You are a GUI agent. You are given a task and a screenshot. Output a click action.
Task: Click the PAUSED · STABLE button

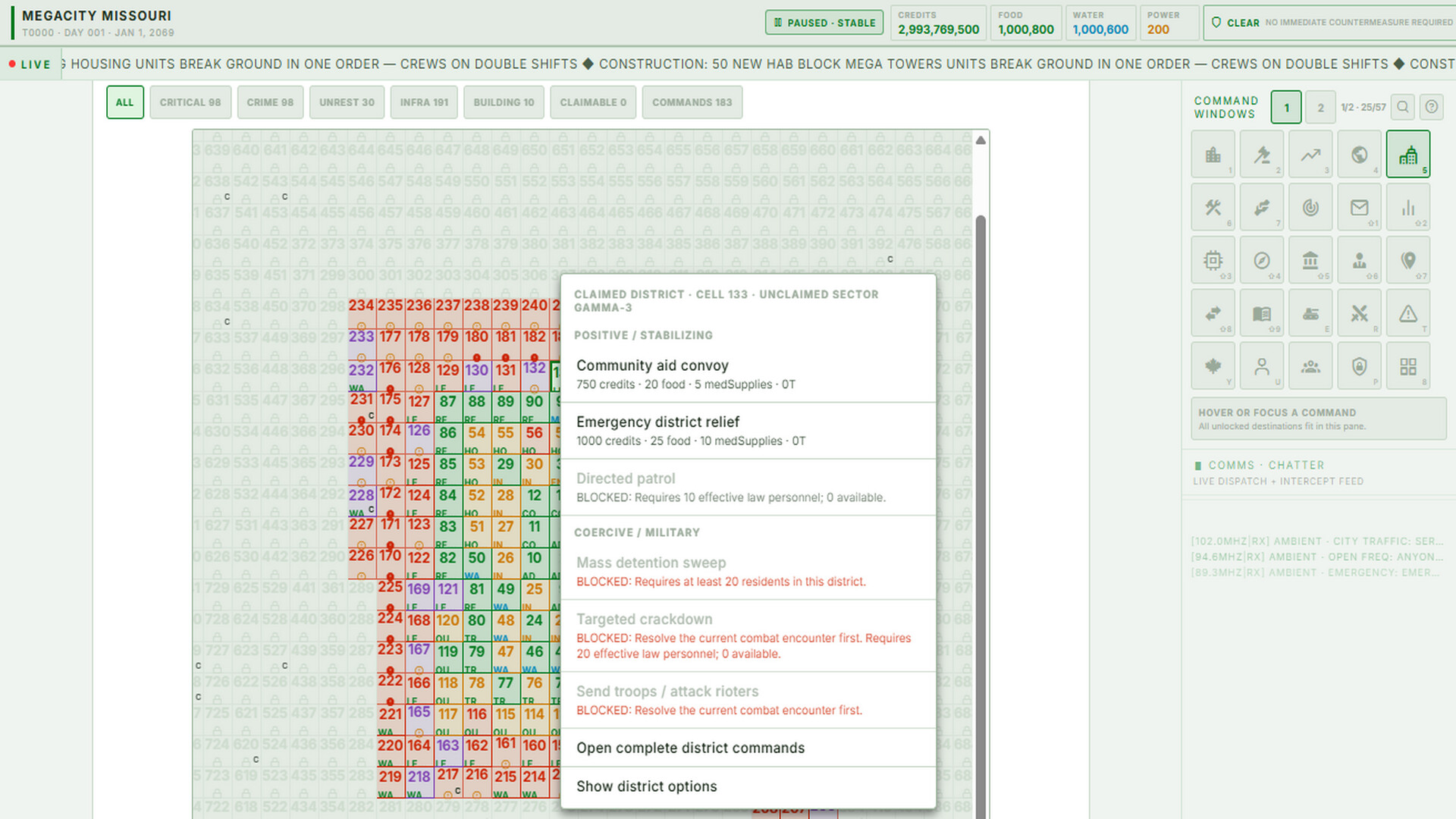click(824, 23)
